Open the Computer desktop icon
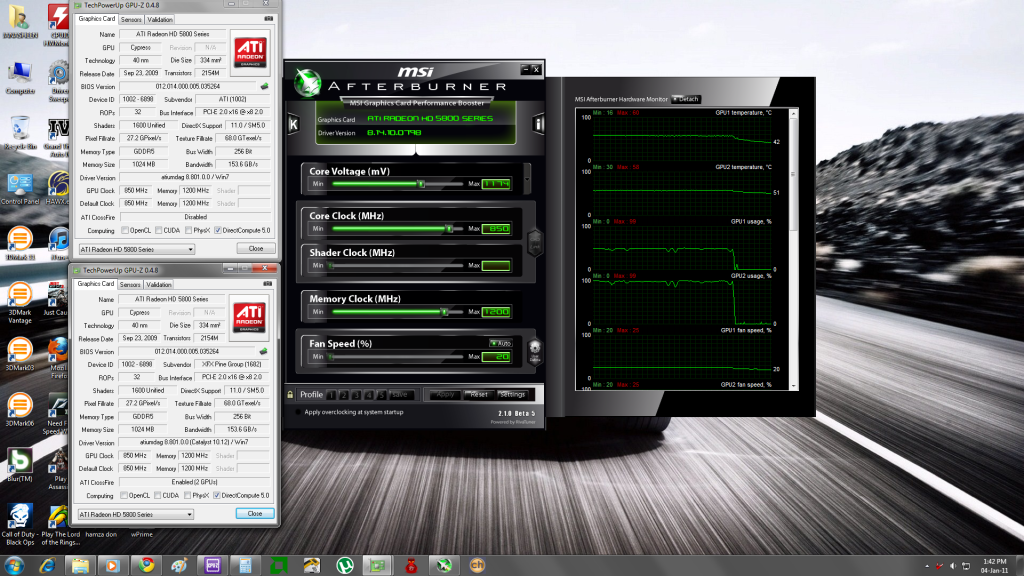1024x576 pixels. click(20, 78)
